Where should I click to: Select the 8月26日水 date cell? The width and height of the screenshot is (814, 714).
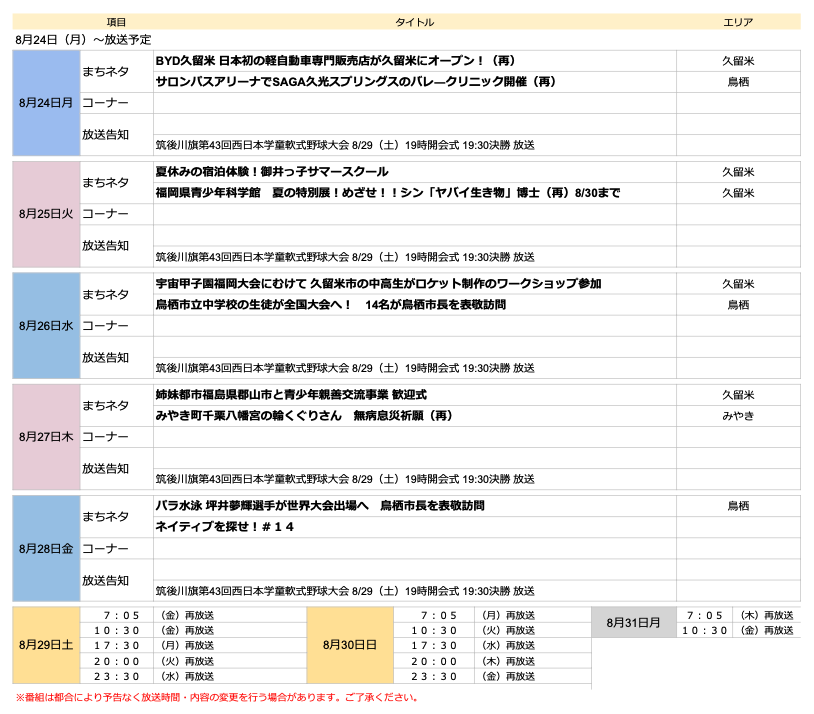(x=46, y=326)
